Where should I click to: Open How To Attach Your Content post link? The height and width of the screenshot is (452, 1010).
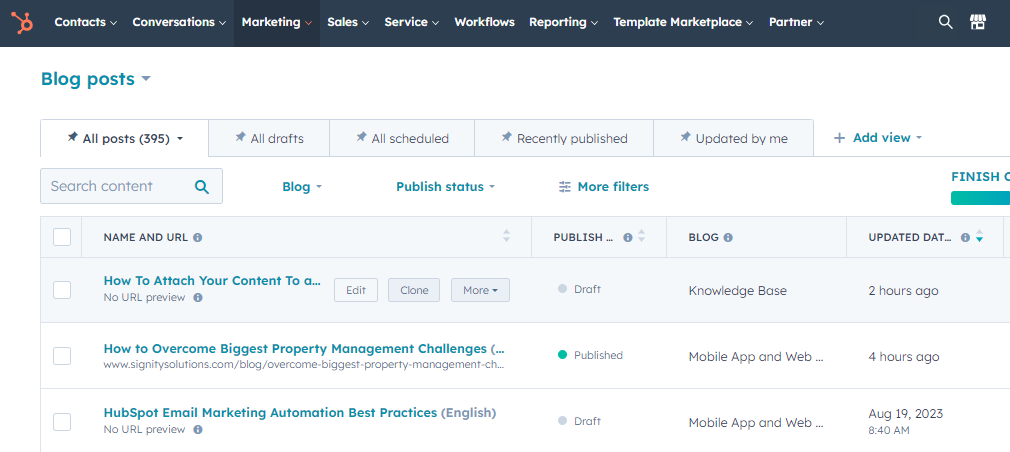click(212, 281)
